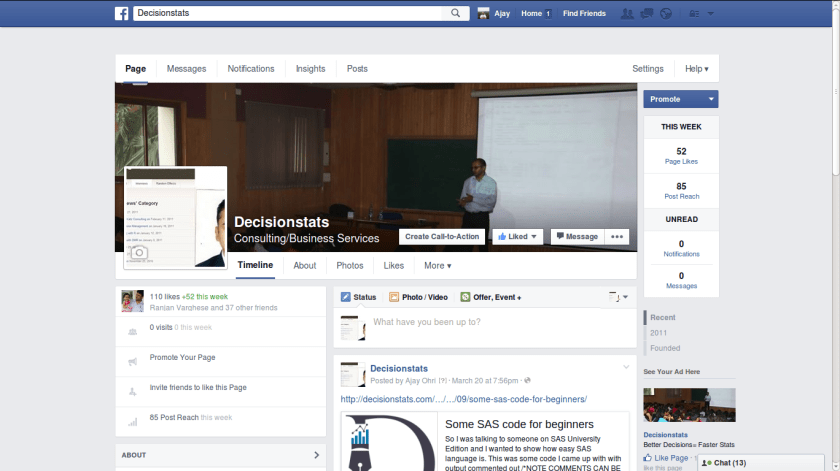Click the Status pencil icon
The width and height of the screenshot is (840, 471).
click(346, 297)
